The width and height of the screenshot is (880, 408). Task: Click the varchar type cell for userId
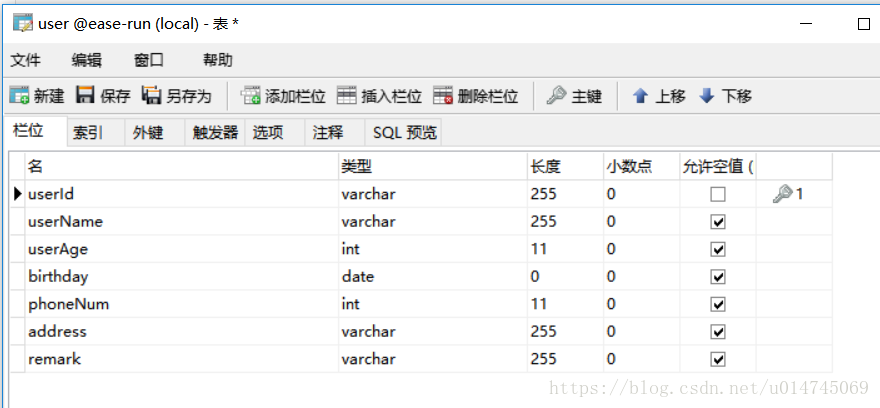coord(433,194)
